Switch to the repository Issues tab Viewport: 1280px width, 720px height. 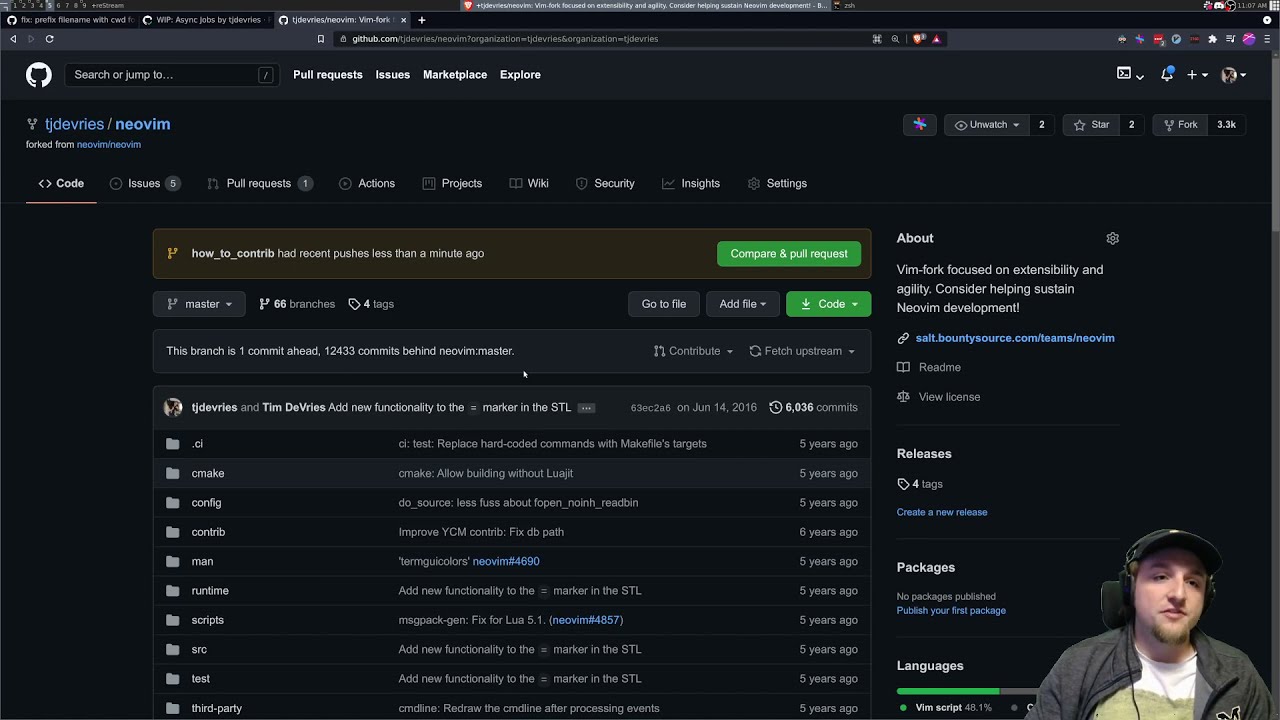pyautogui.click(x=144, y=183)
